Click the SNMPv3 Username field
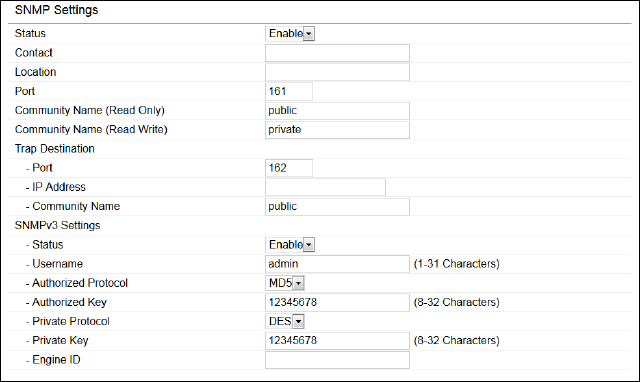Viewport: 640px width, 382px height. point(337,264)
